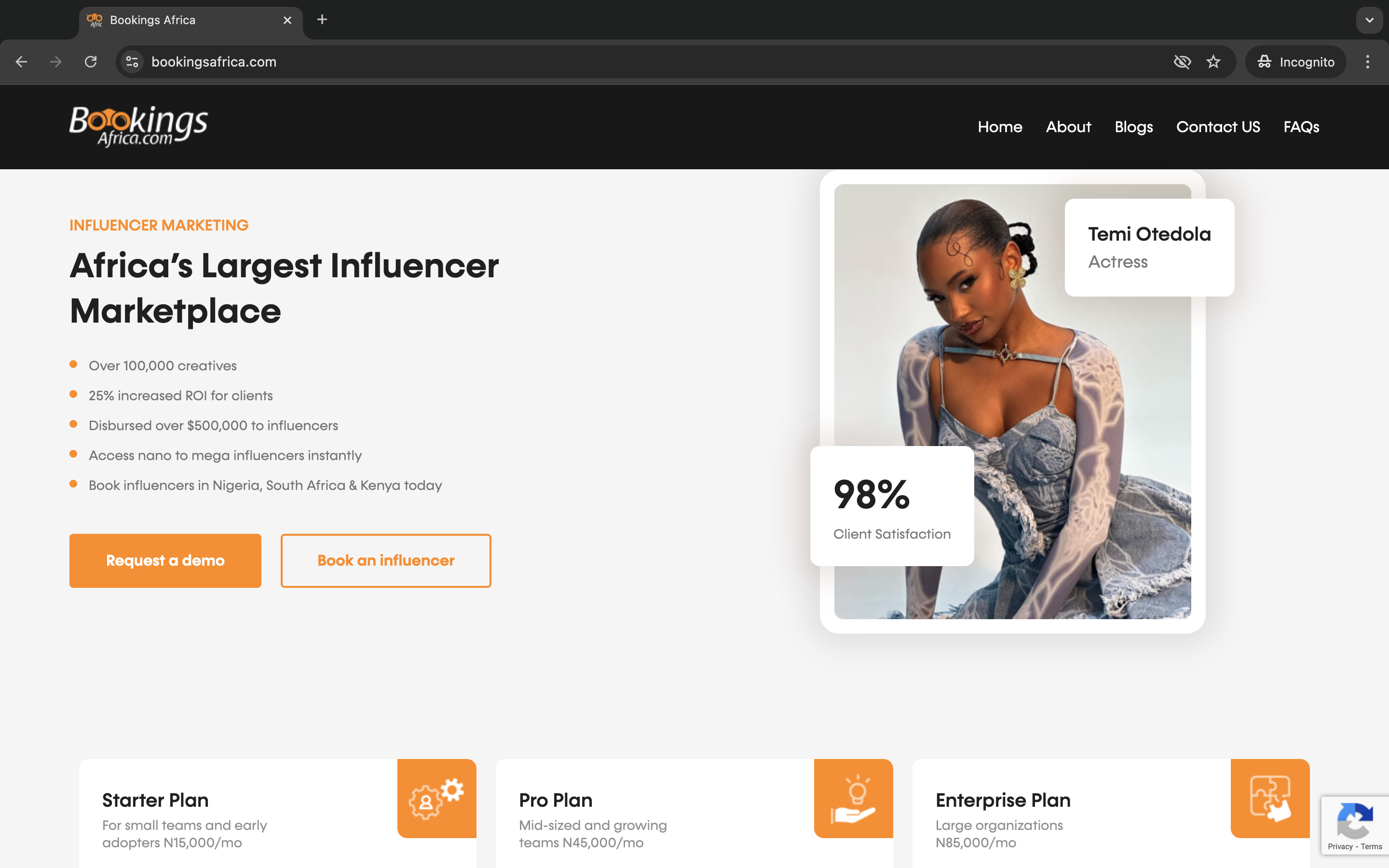Click the Request a demo button
Viewport: 1389px width, 868px height.
(165, 561)
